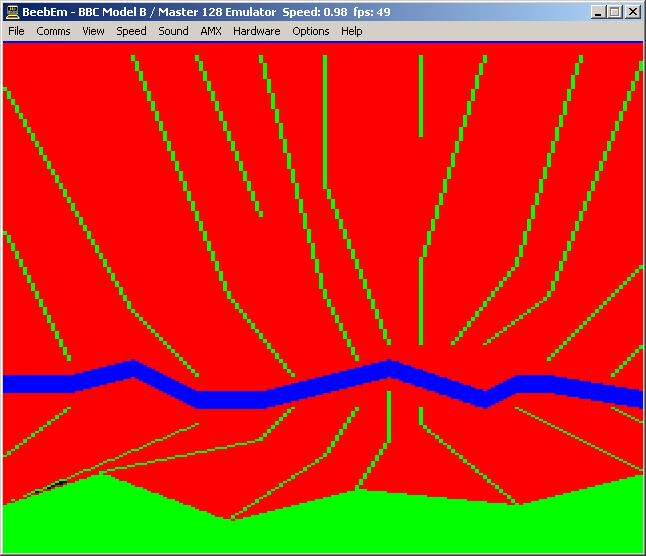This screenshot has width=646, height=556.
Task: Open the Sound menu
Action: (173, 31)
